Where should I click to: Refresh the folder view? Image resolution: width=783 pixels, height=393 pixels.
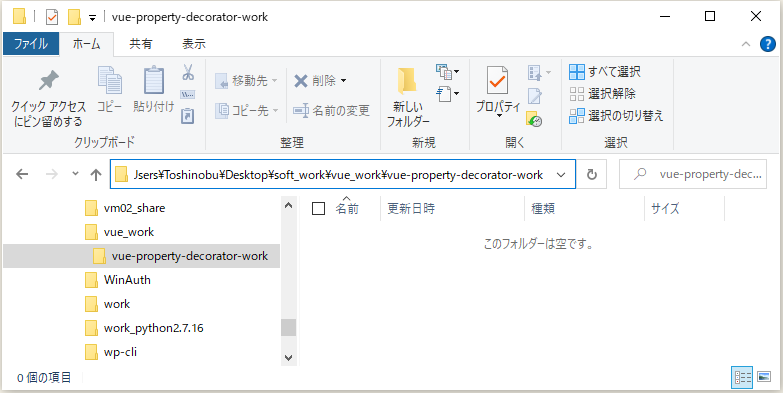(592, 174)
